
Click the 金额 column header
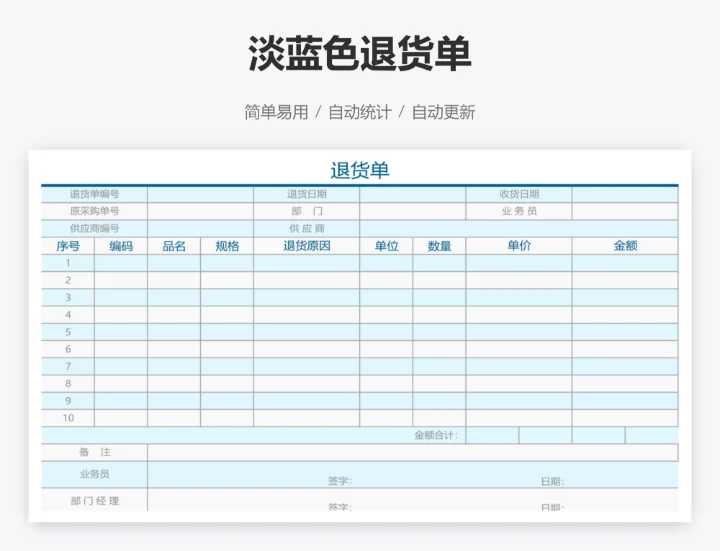(x=625, y=246)
